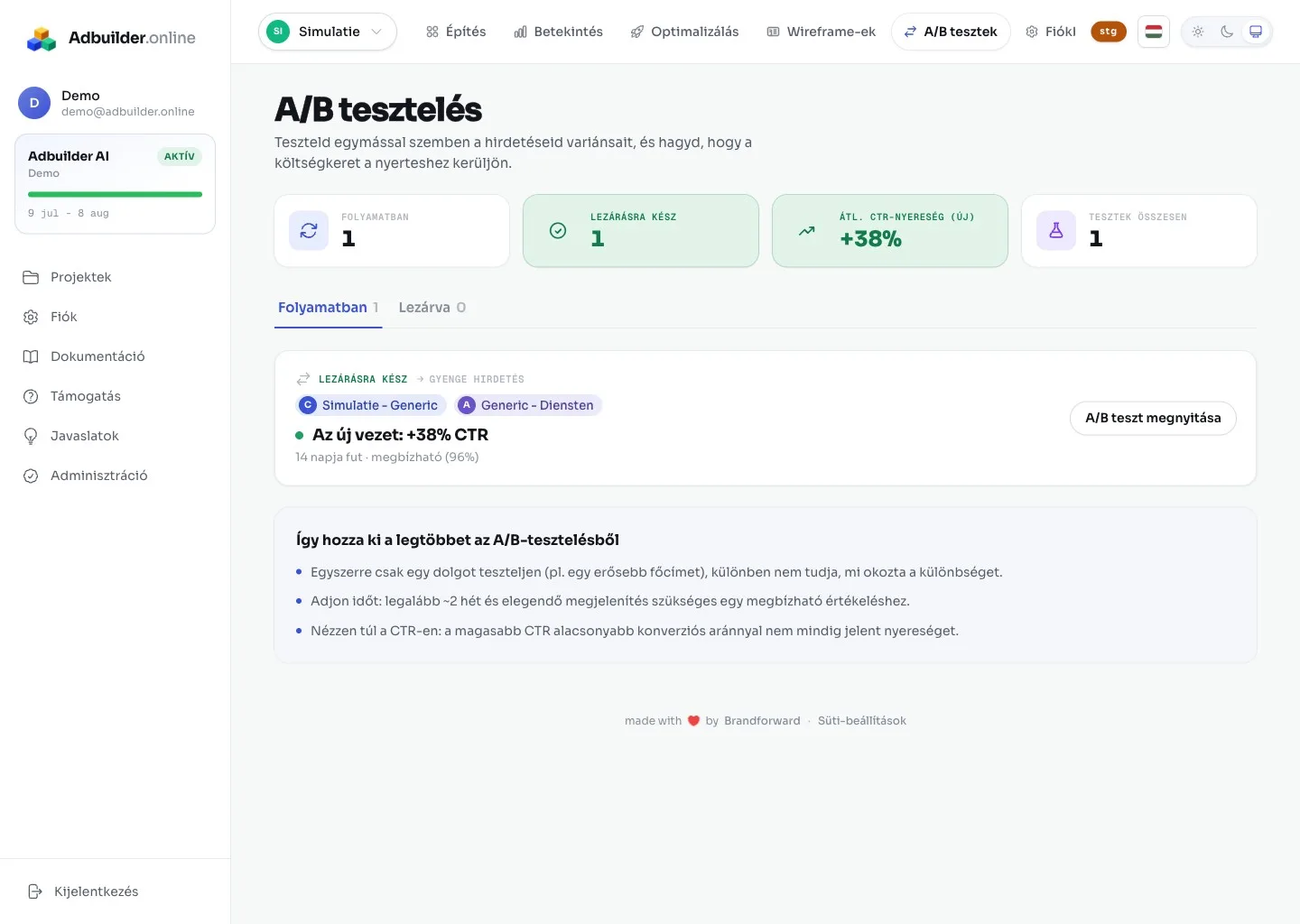Click the +38% CTR gain value
Image resolution: width=1300 pixels, height=924 pixels.
(870, 239)
